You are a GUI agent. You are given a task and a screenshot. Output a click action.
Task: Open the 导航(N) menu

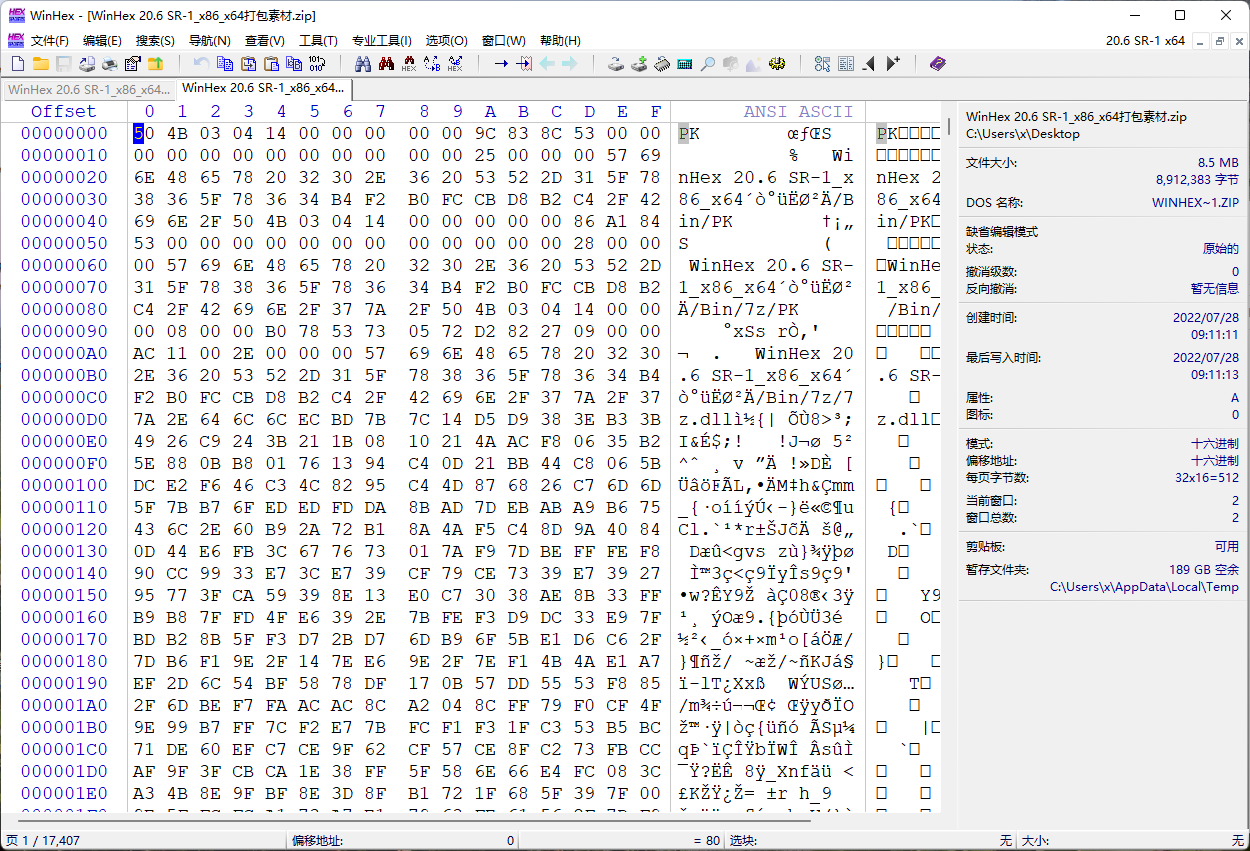click(210, 41)
